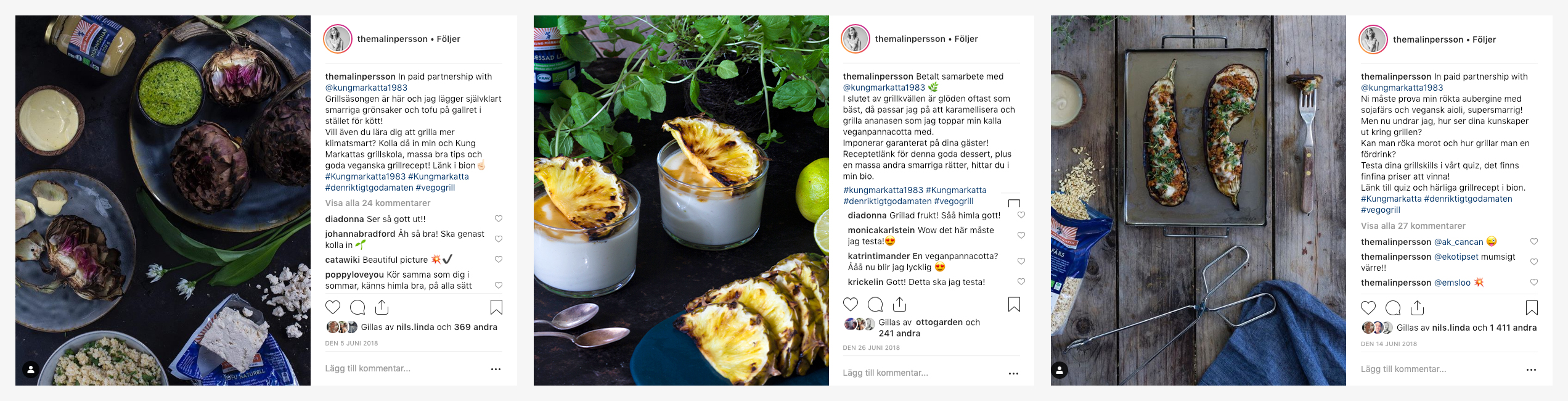The image size is (1568, 401).
Task: Show tagged people on artichoke photo
Action: 31,370
